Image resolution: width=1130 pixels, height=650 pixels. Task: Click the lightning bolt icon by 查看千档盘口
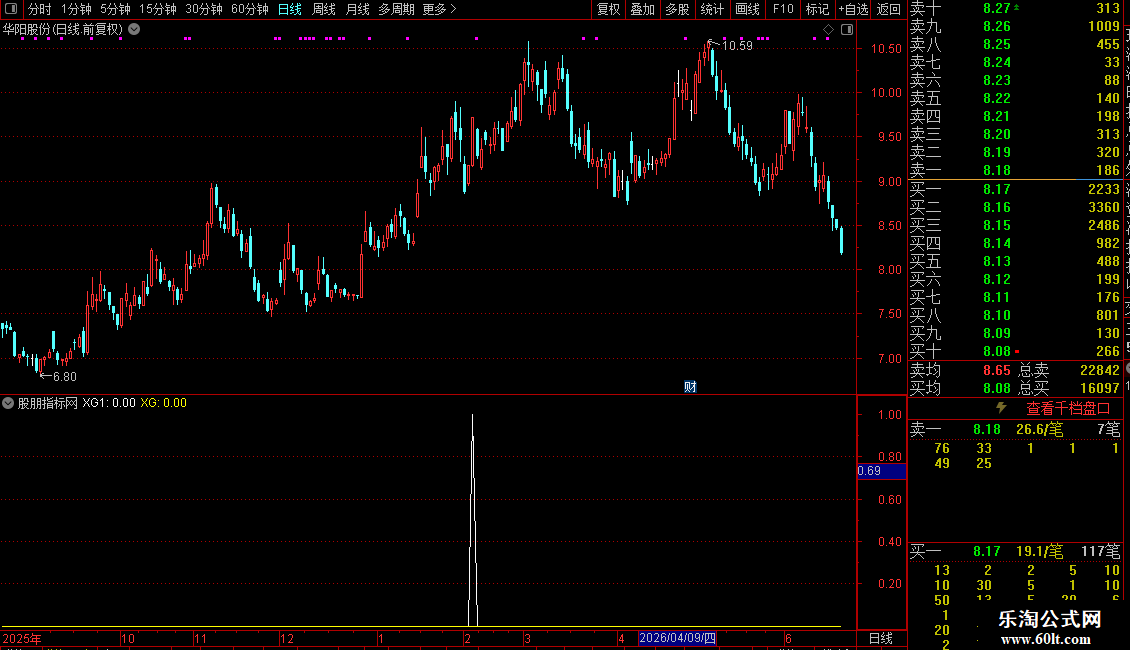tap(1001, 408)
